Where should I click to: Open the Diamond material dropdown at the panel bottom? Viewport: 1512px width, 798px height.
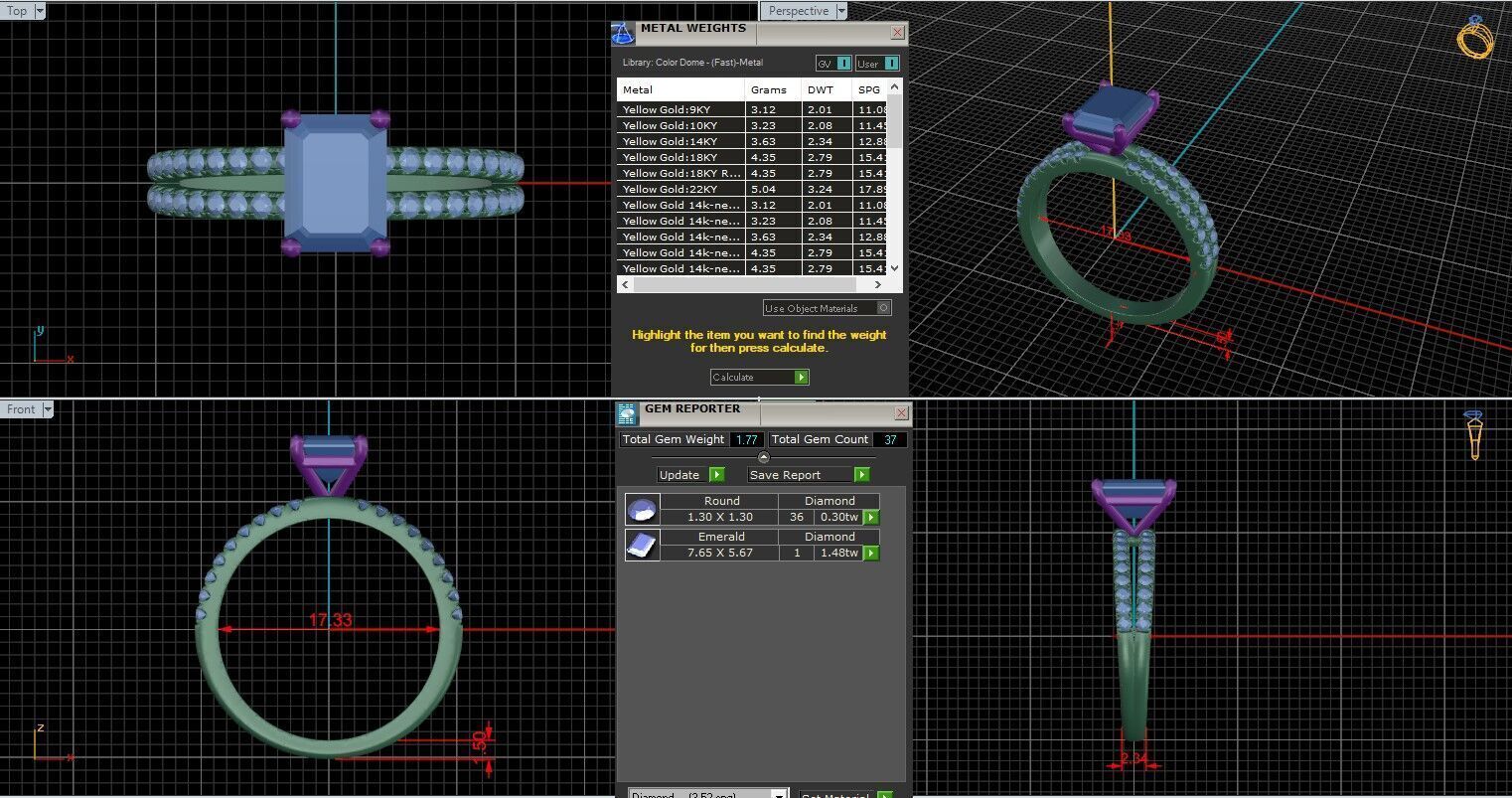tap(780, 794)
